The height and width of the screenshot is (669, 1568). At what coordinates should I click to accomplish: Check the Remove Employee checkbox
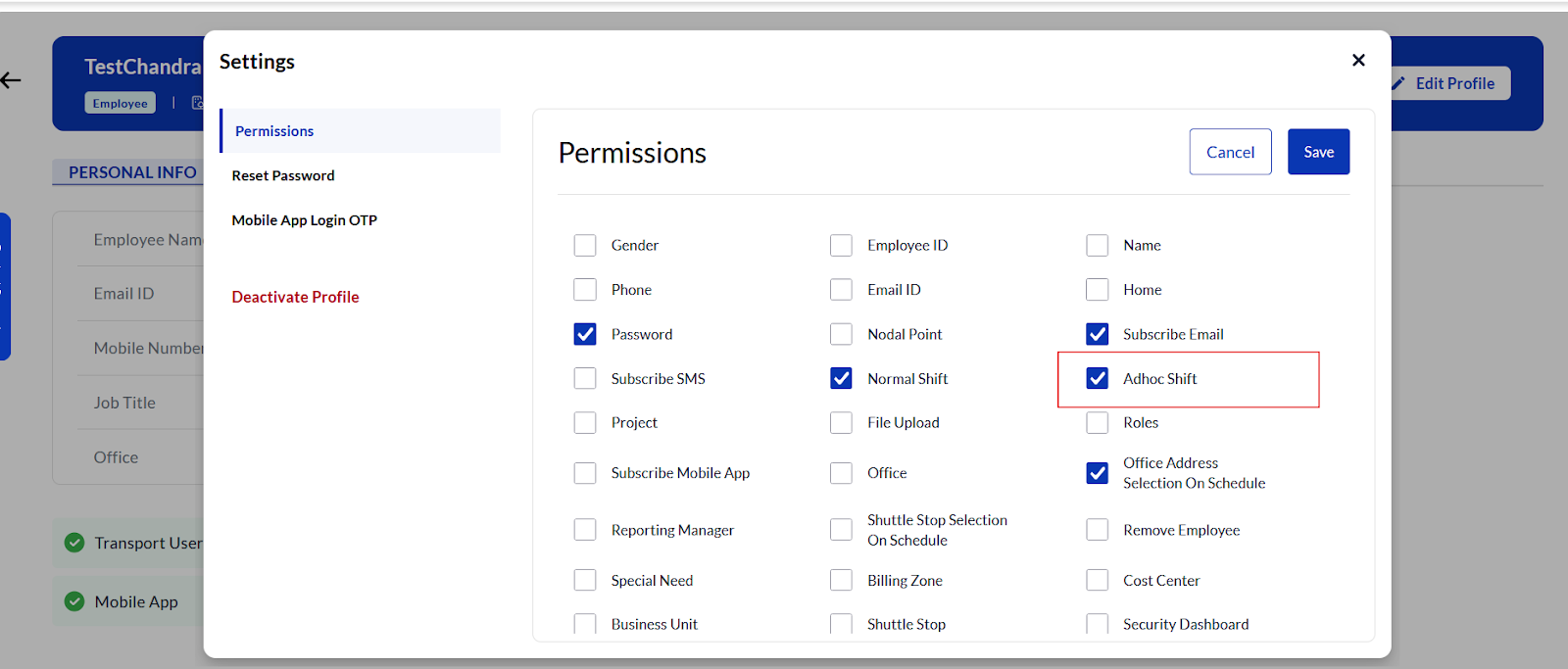coord(1098,530)
